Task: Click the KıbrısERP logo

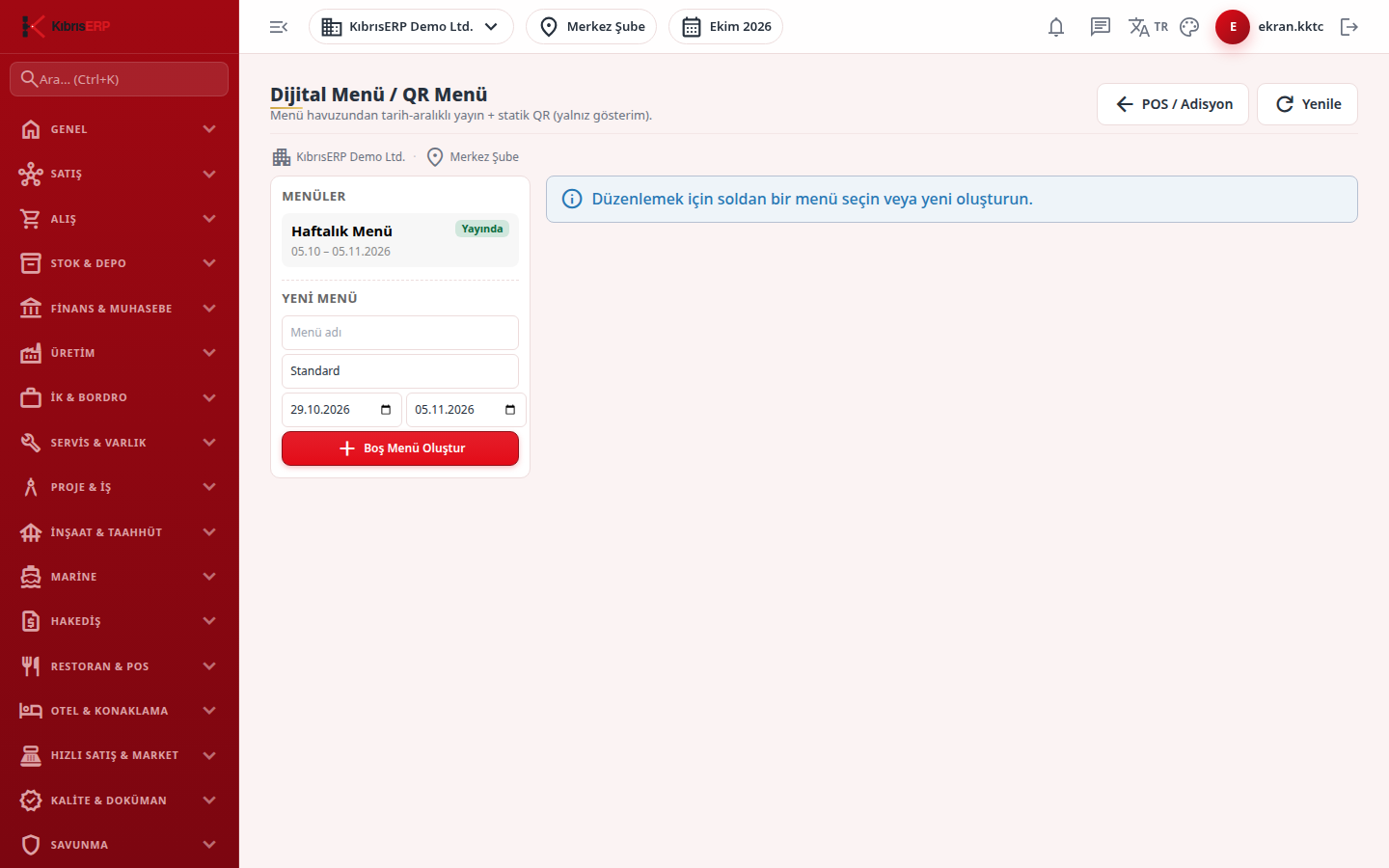Action: coord(67,26)
